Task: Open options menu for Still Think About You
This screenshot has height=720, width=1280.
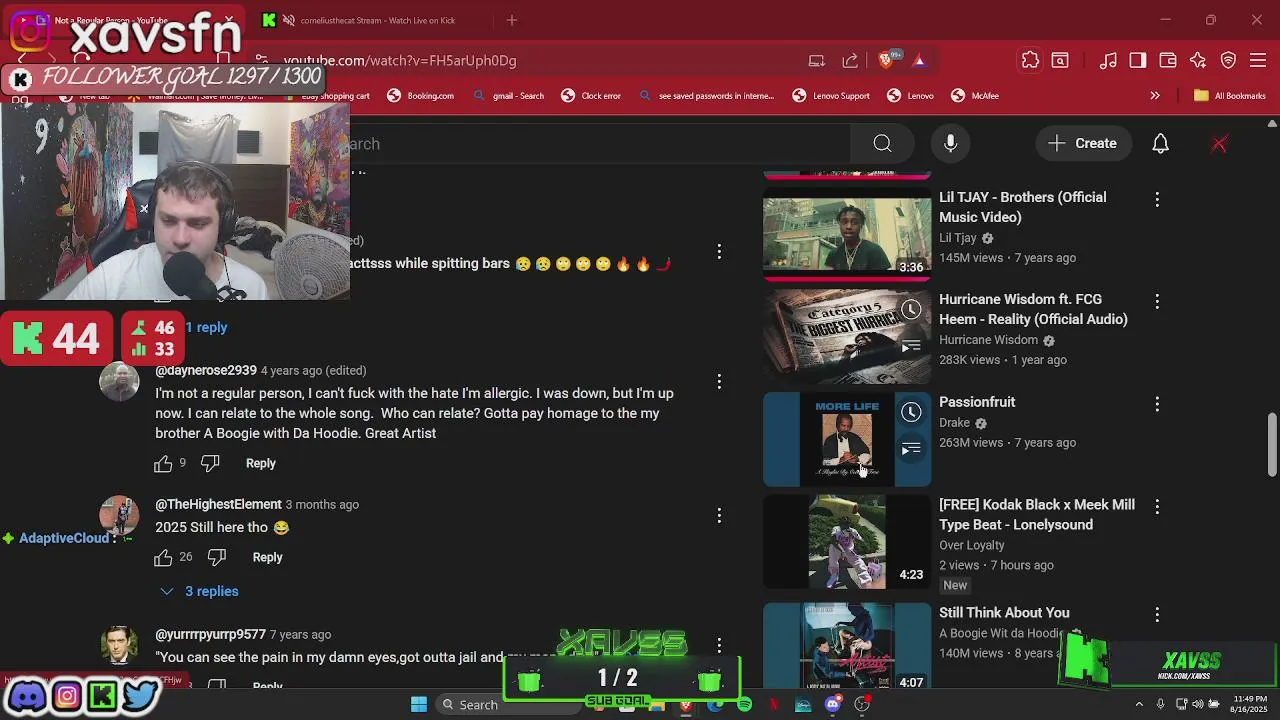Action: pyautogui.click(x=1157, y=615)
